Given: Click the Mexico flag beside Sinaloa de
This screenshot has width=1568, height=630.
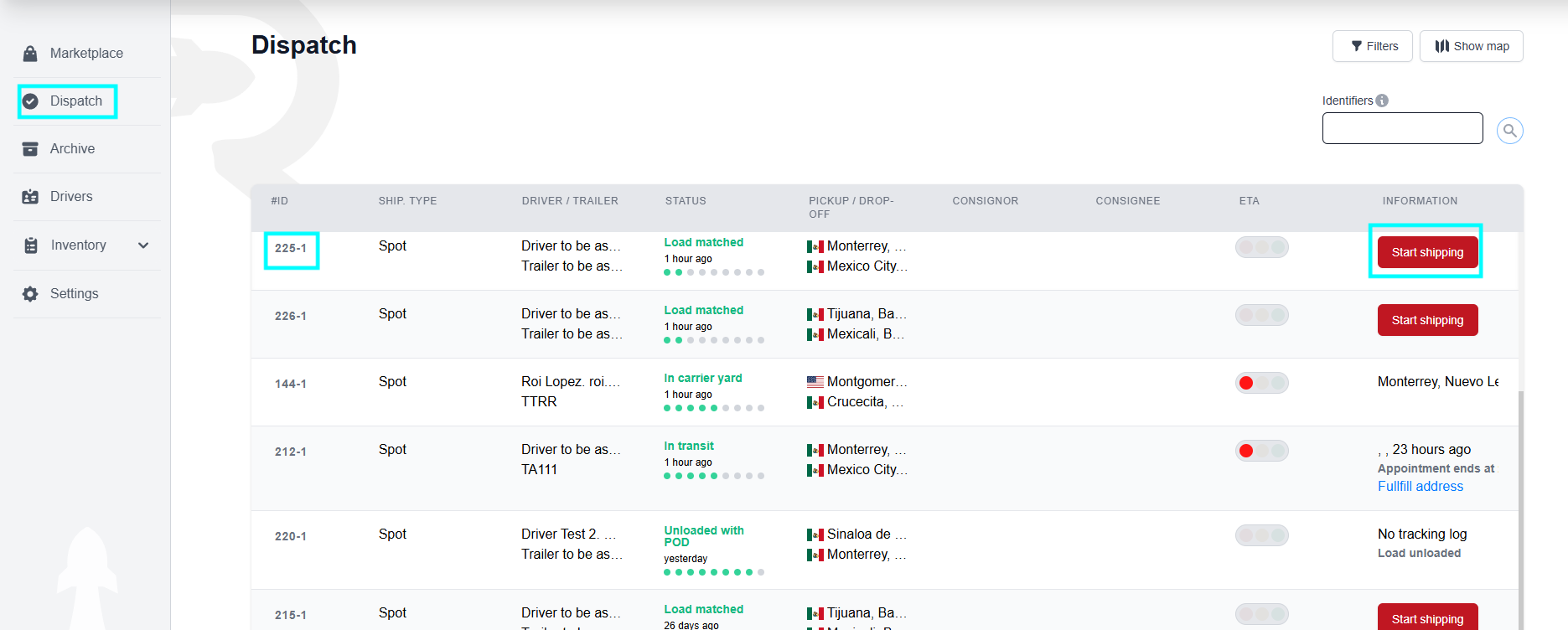Looking at the screenshot, I should (815, 534).
